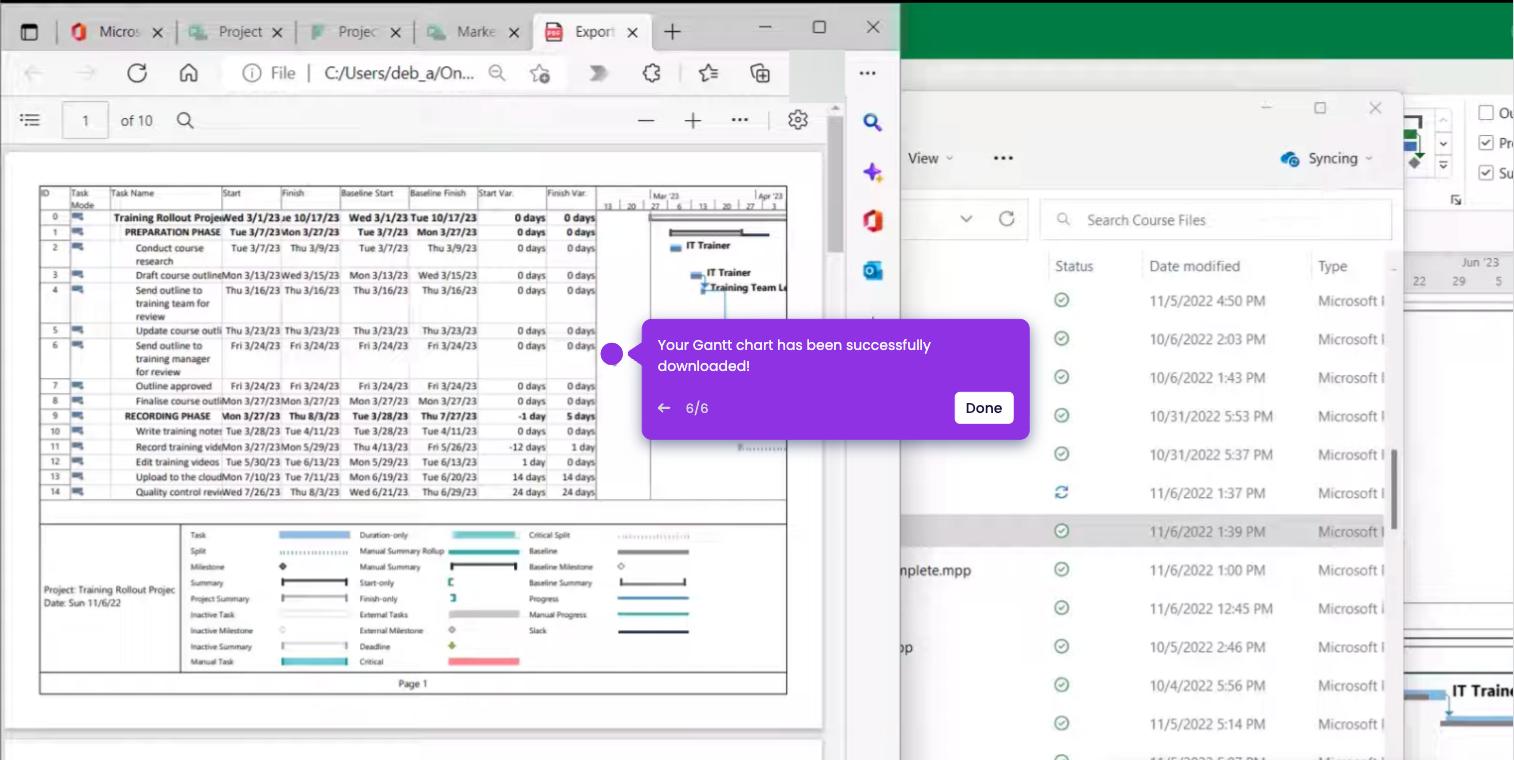1514x760 pixels.
Task: Click the PDF page number field
Action: (85, 120)
